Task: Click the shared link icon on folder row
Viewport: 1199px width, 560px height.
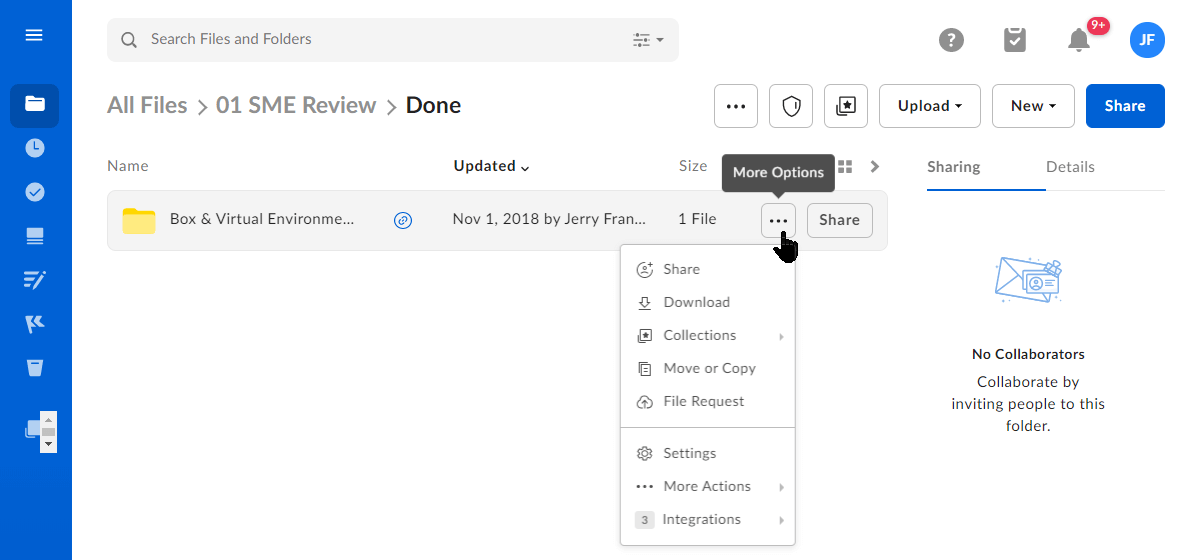Action: click(x=403, y=220)
